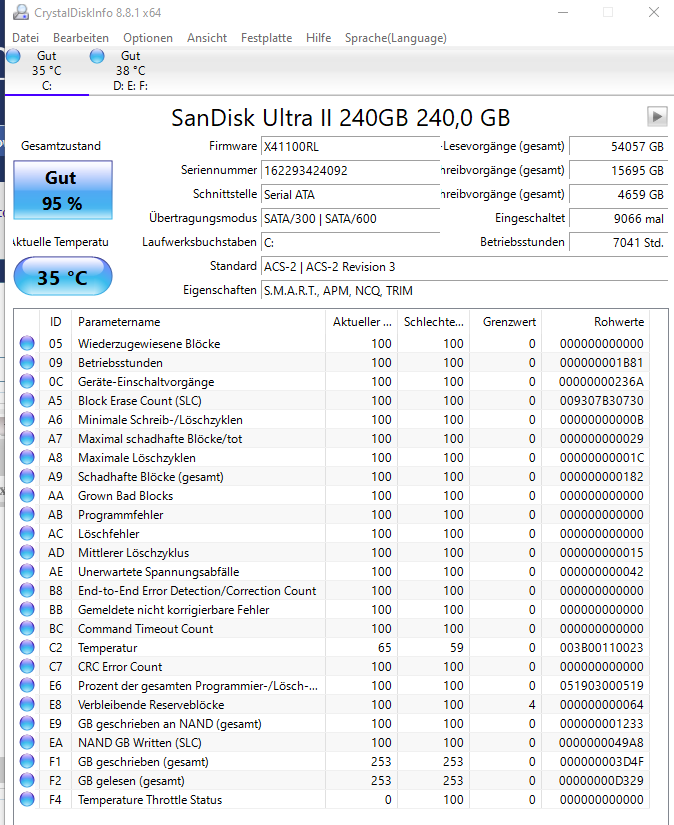The image size is (674, 825).
Task: Click the Standard field ACS-2 | ACS-2 Revision 3
Action: pyautogui.click(x=465, y=266)
